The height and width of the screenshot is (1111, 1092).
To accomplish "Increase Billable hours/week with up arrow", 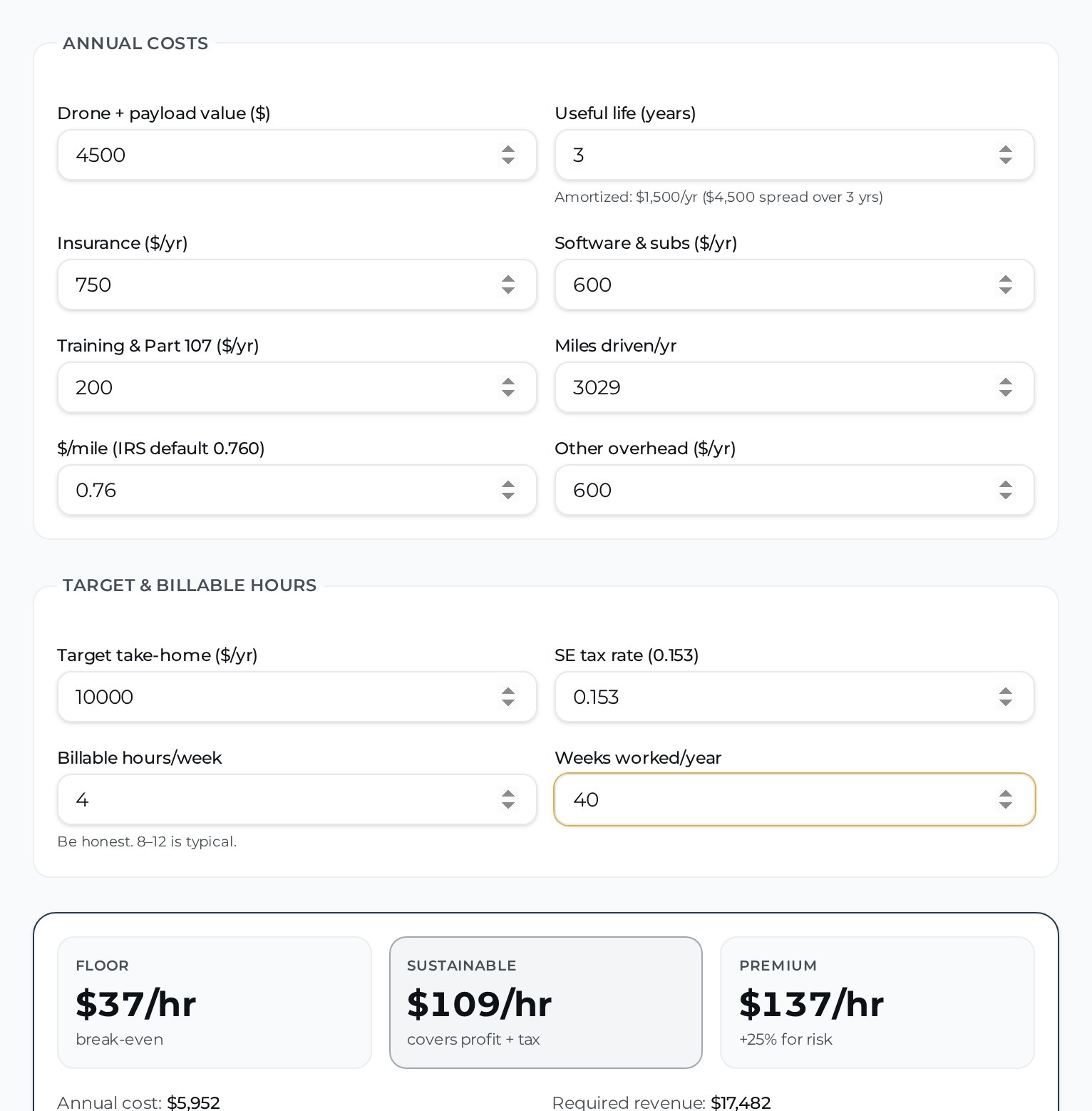I will click(x=508, y=794).
